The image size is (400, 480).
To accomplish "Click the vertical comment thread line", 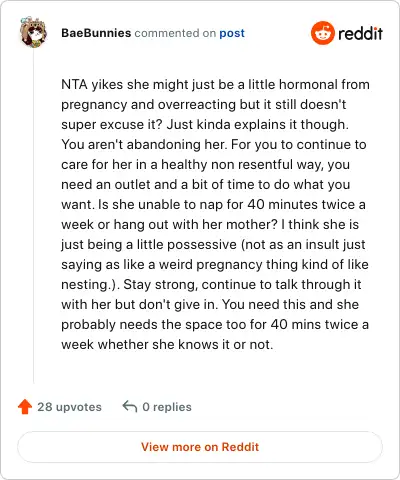I will pyautogui.click(x=33, y=216).
